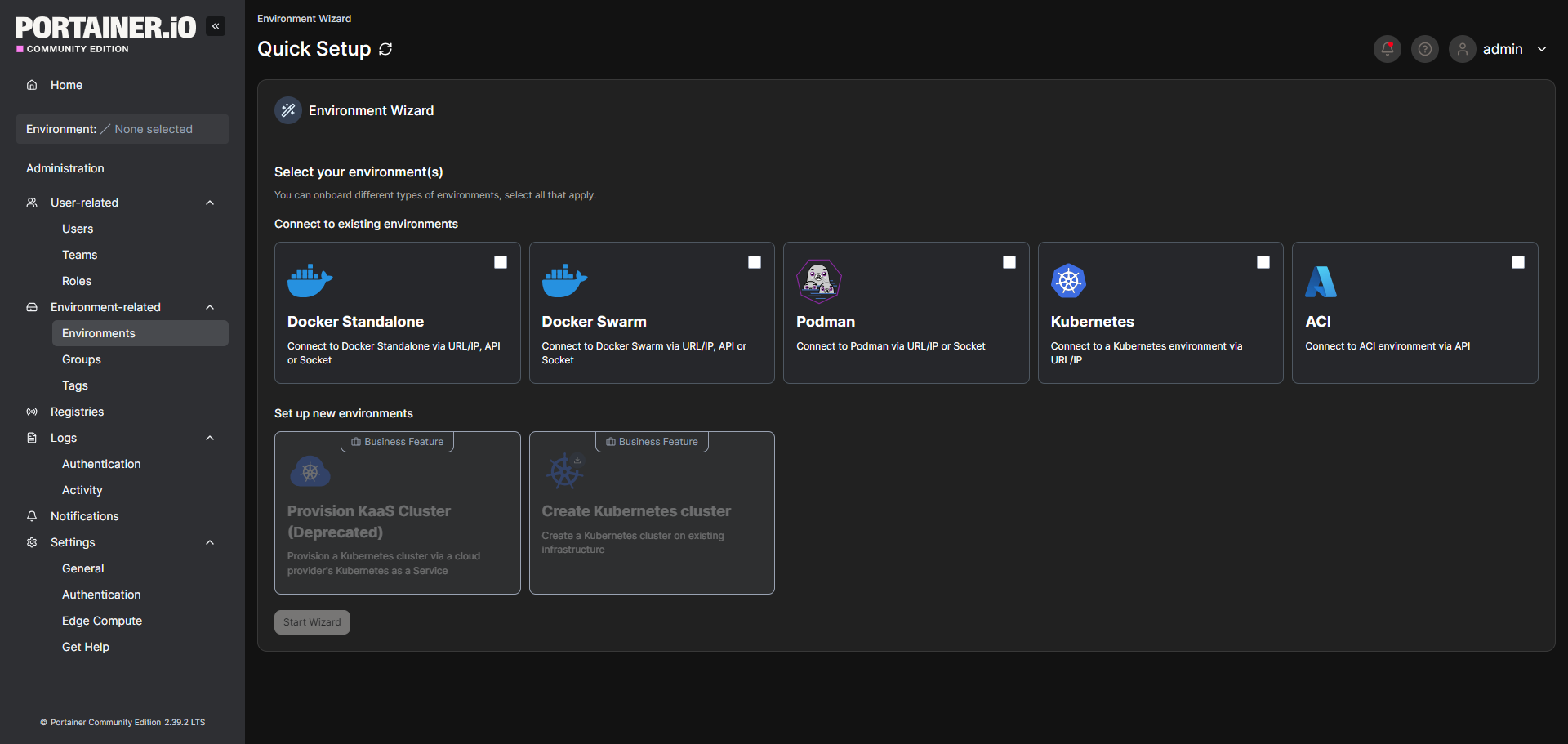
Task: Click Business Feature badge on Create Kubernetes card
Action: 652,442
